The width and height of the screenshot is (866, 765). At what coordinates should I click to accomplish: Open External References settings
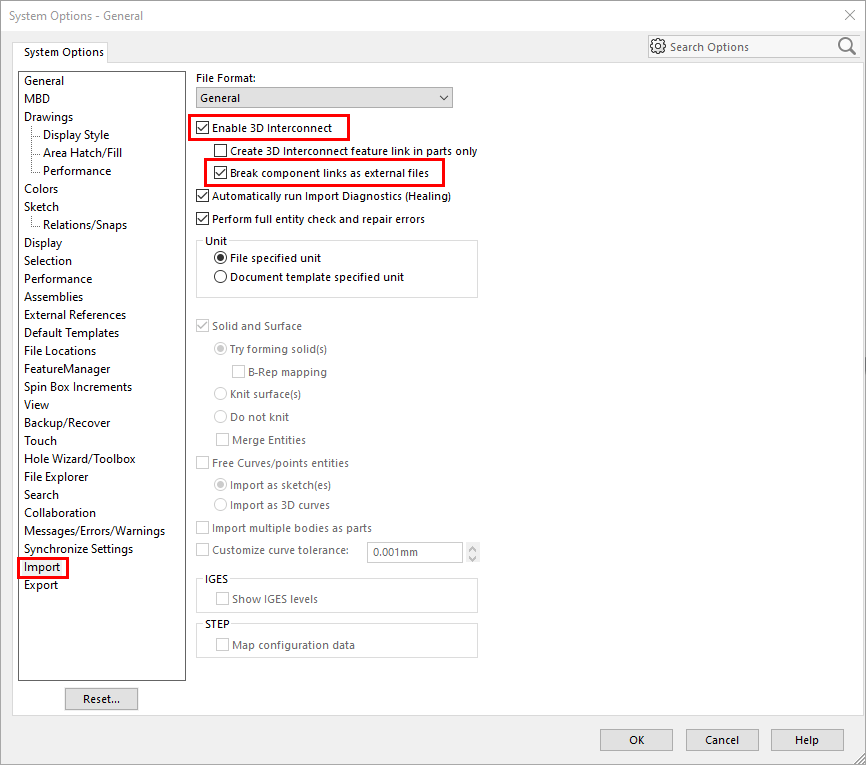75,315
